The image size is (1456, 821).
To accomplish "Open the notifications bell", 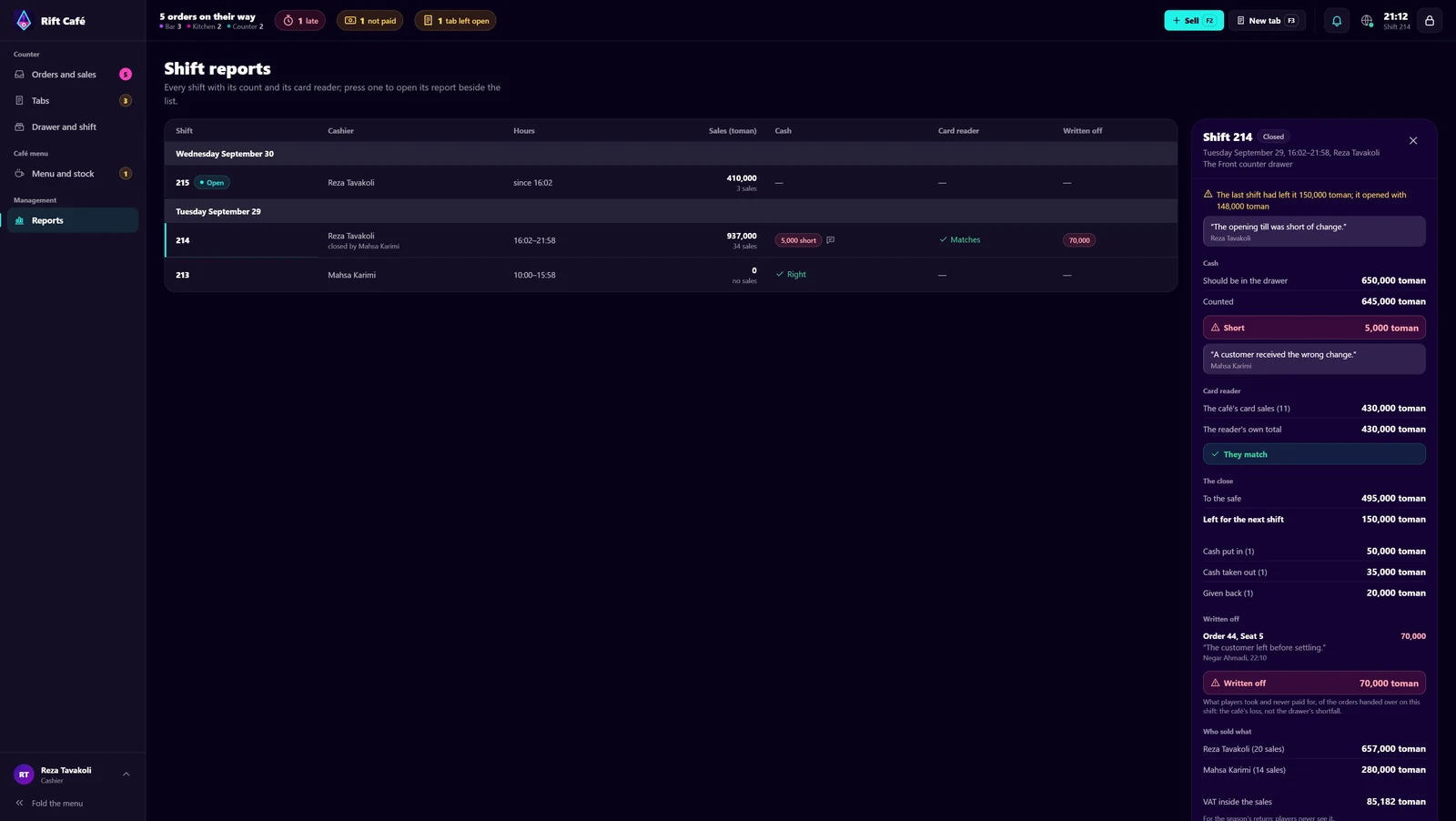I will [x=1337, y=20].
